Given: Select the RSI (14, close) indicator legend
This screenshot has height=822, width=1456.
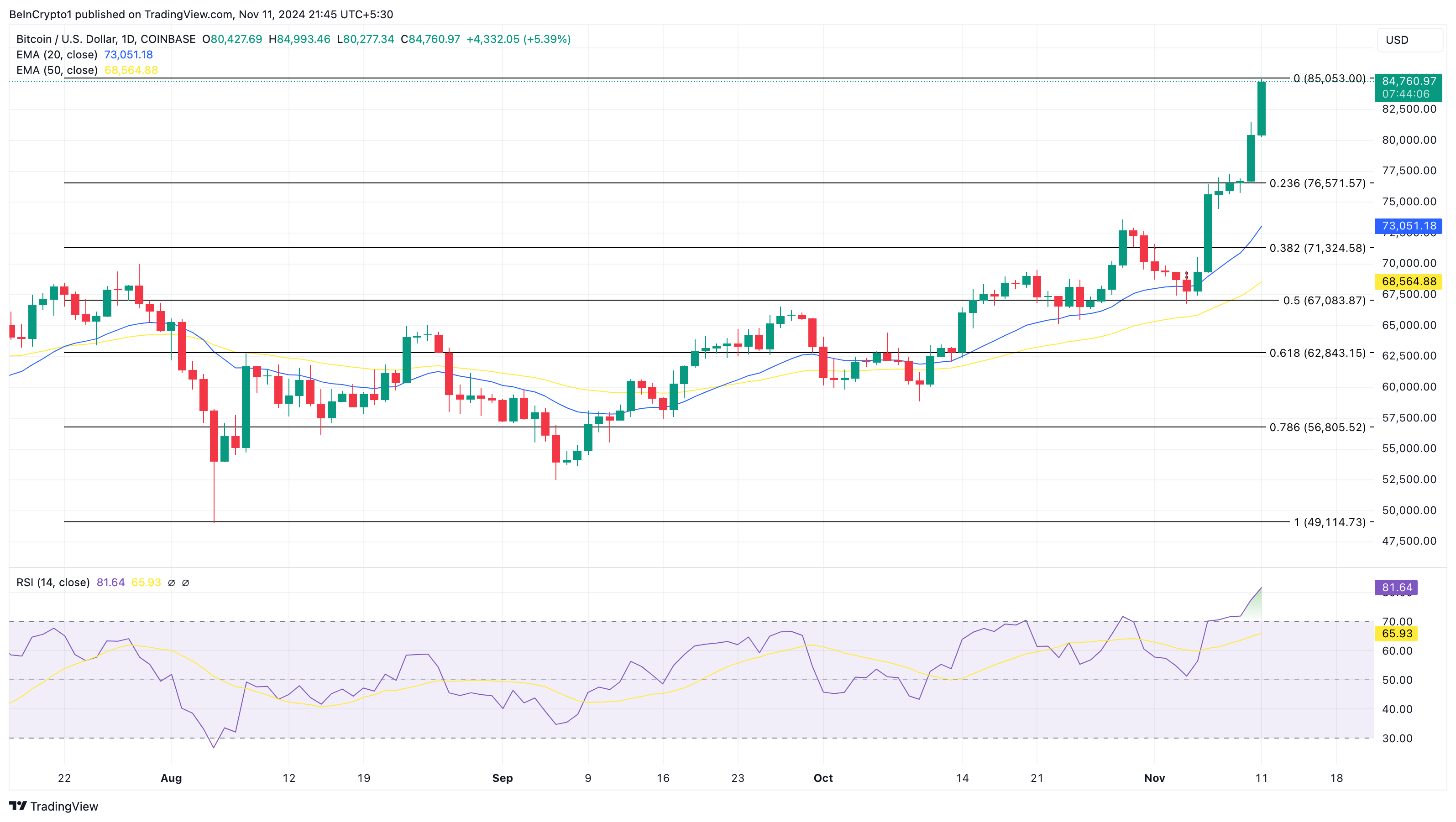Looking at the screenshot, I should pos(53,583).
